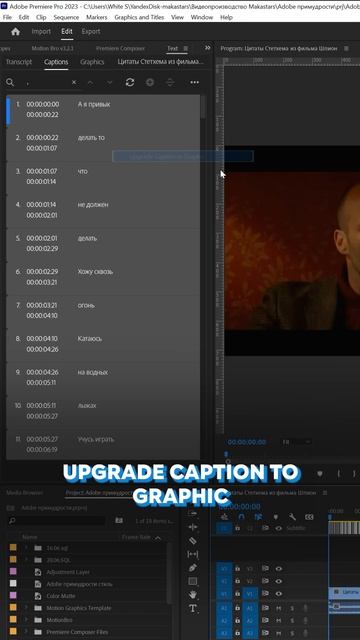360x640 pixels.
Task: Open the File menu
Action: click(7, 17)
